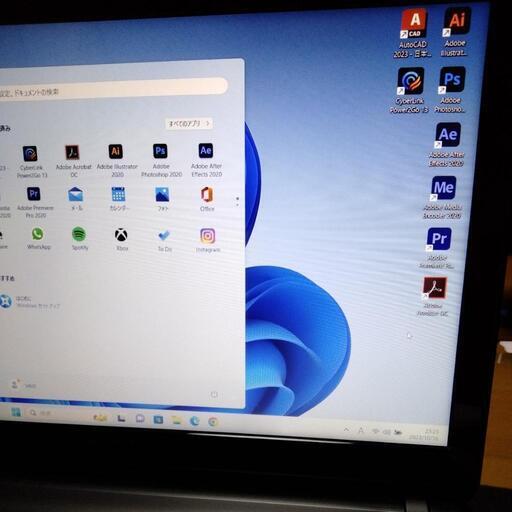
Task: Open the Adobe Illustrator desktop shortcut
Action: click(455, 32)
